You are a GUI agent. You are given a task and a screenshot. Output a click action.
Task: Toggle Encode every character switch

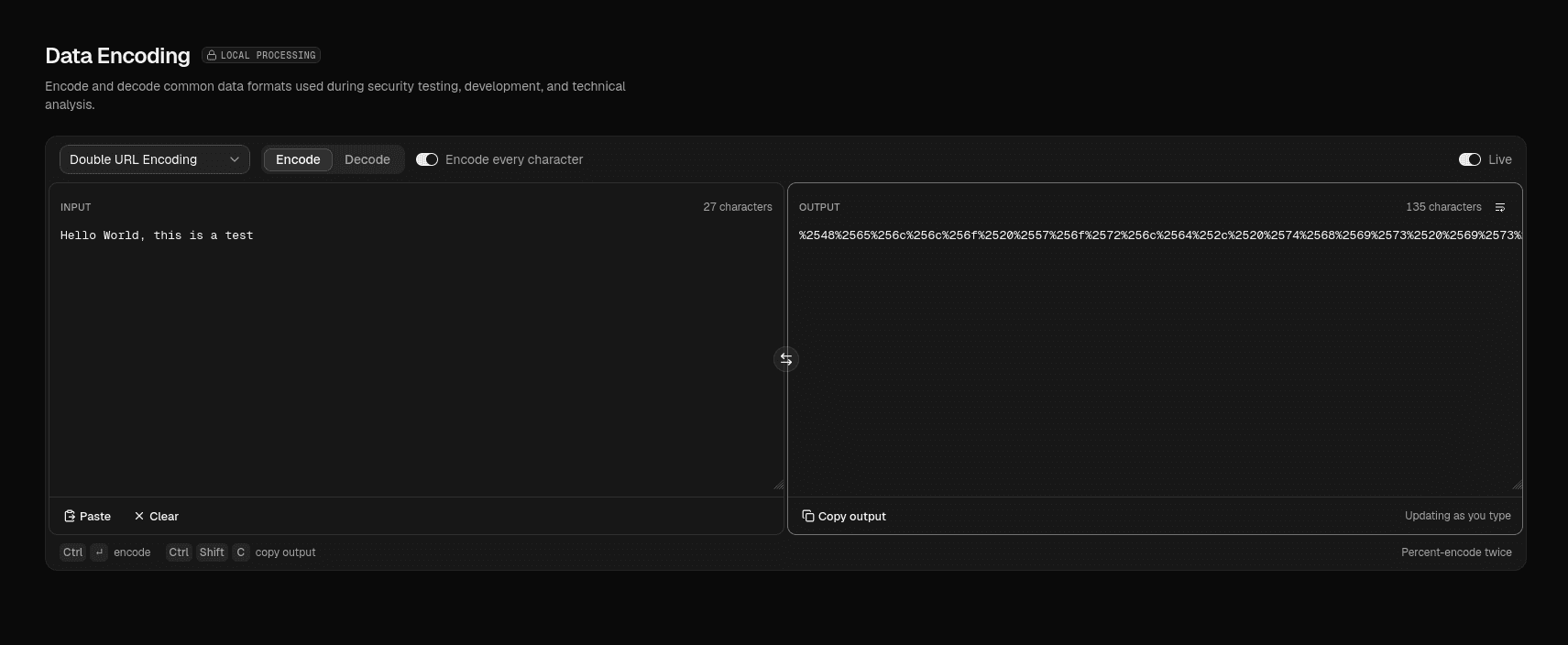point(427,159)
